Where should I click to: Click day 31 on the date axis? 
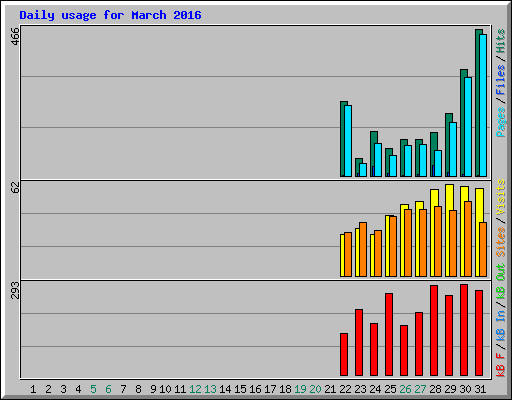coord(480,389)
